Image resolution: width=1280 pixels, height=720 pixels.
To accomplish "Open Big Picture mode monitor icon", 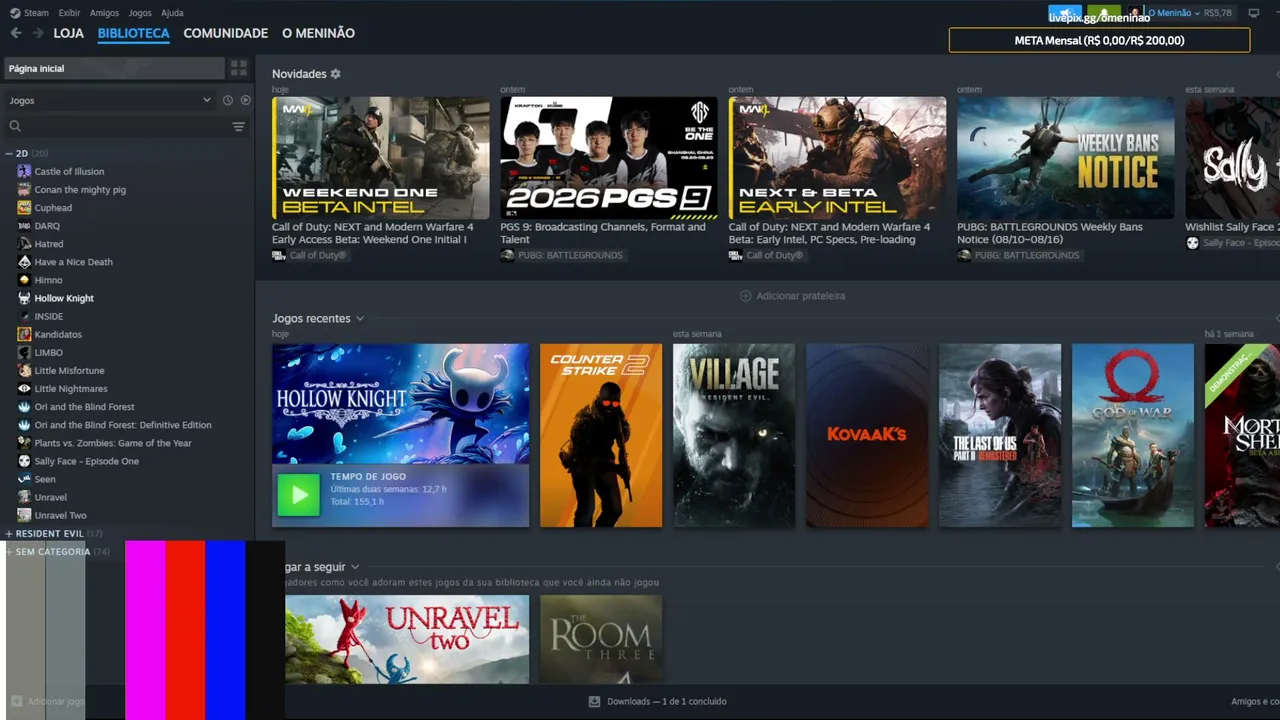I will click(1254, 13).
